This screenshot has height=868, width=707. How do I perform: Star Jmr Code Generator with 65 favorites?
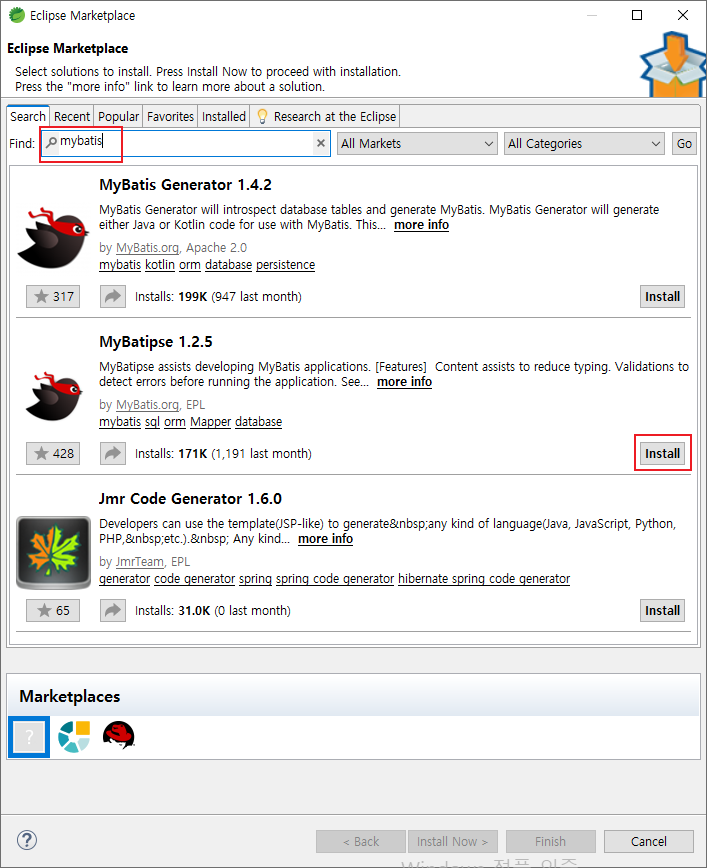pyautogui.click(x=53, y=611)
